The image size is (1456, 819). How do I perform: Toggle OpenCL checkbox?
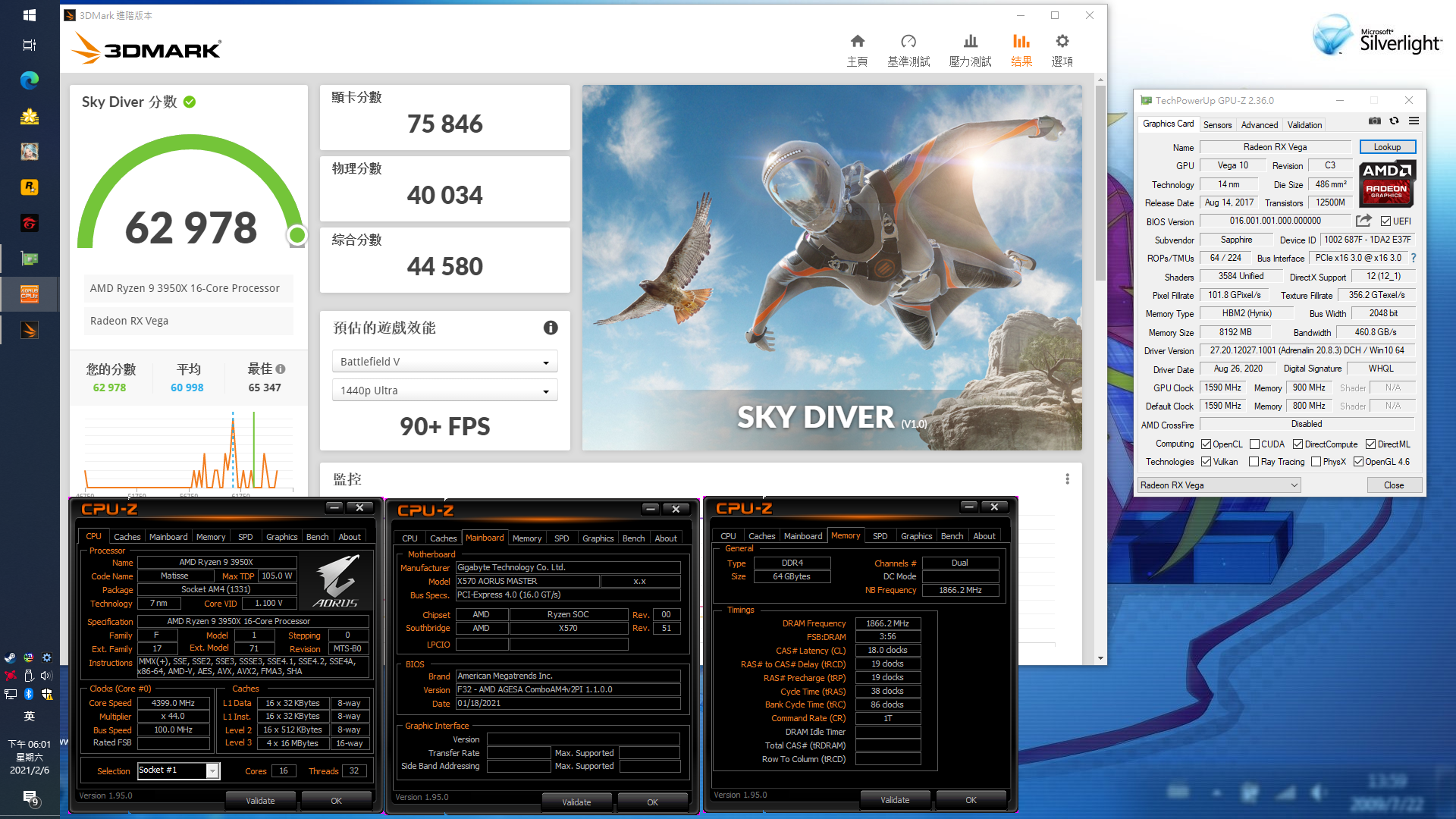coord(1206,444)
